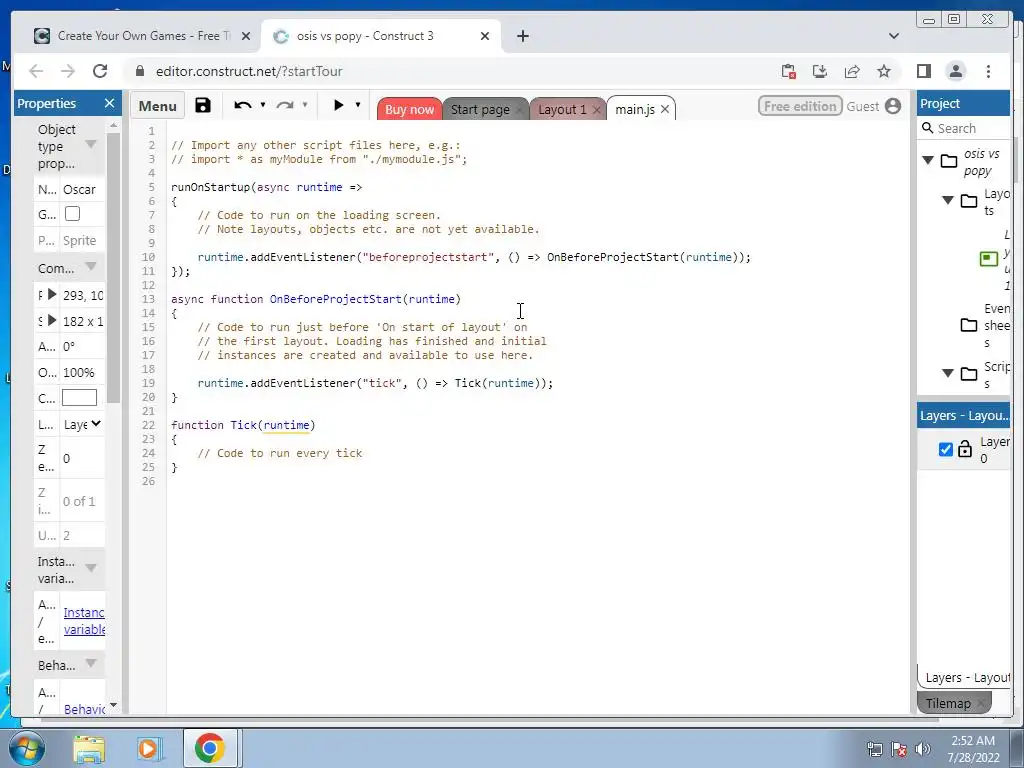
Task: Open the media player taskbar icon
Action: click(x=148, y=748)
